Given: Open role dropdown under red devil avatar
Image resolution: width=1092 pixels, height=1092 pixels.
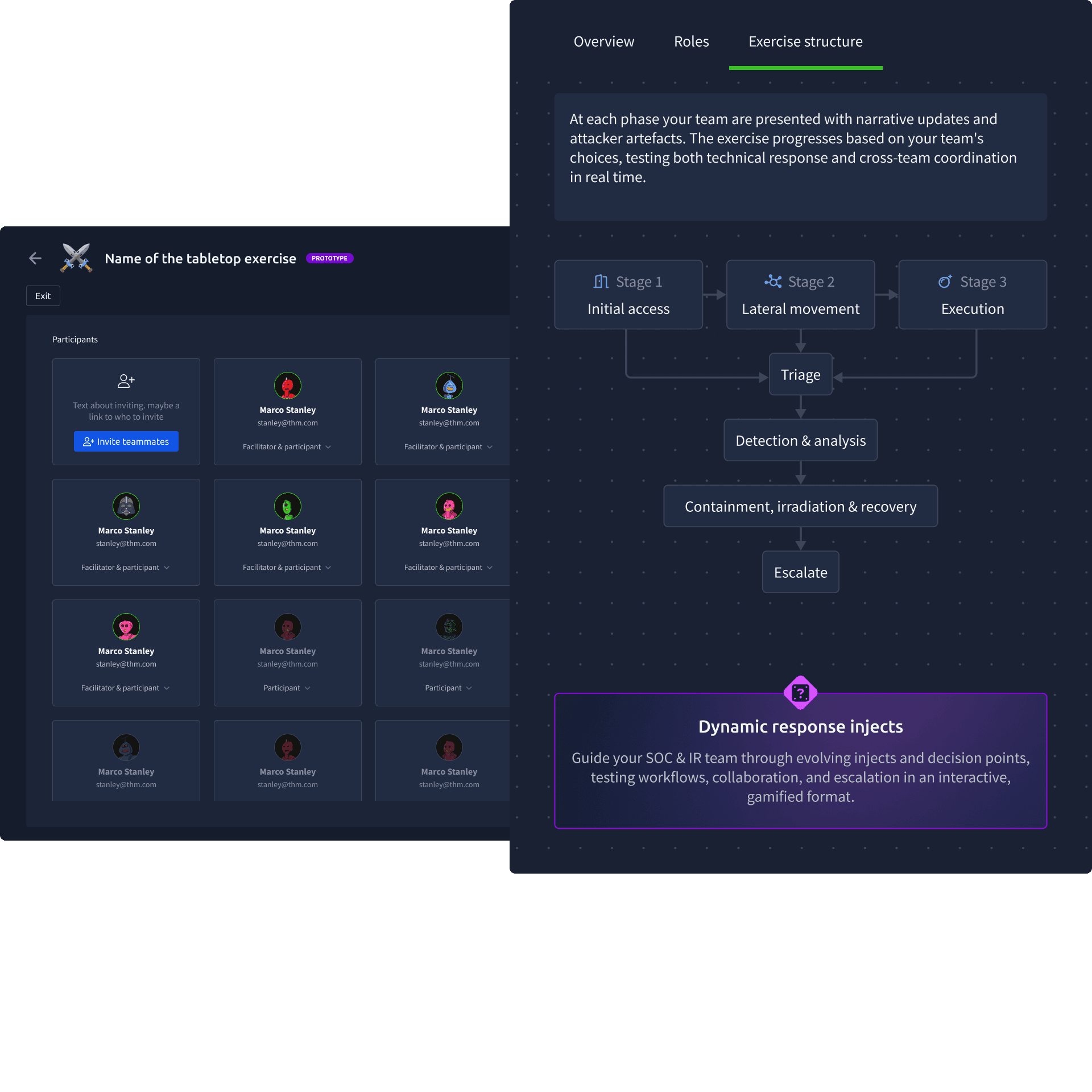Looking at the screenshot, I should tap(287, 447).
